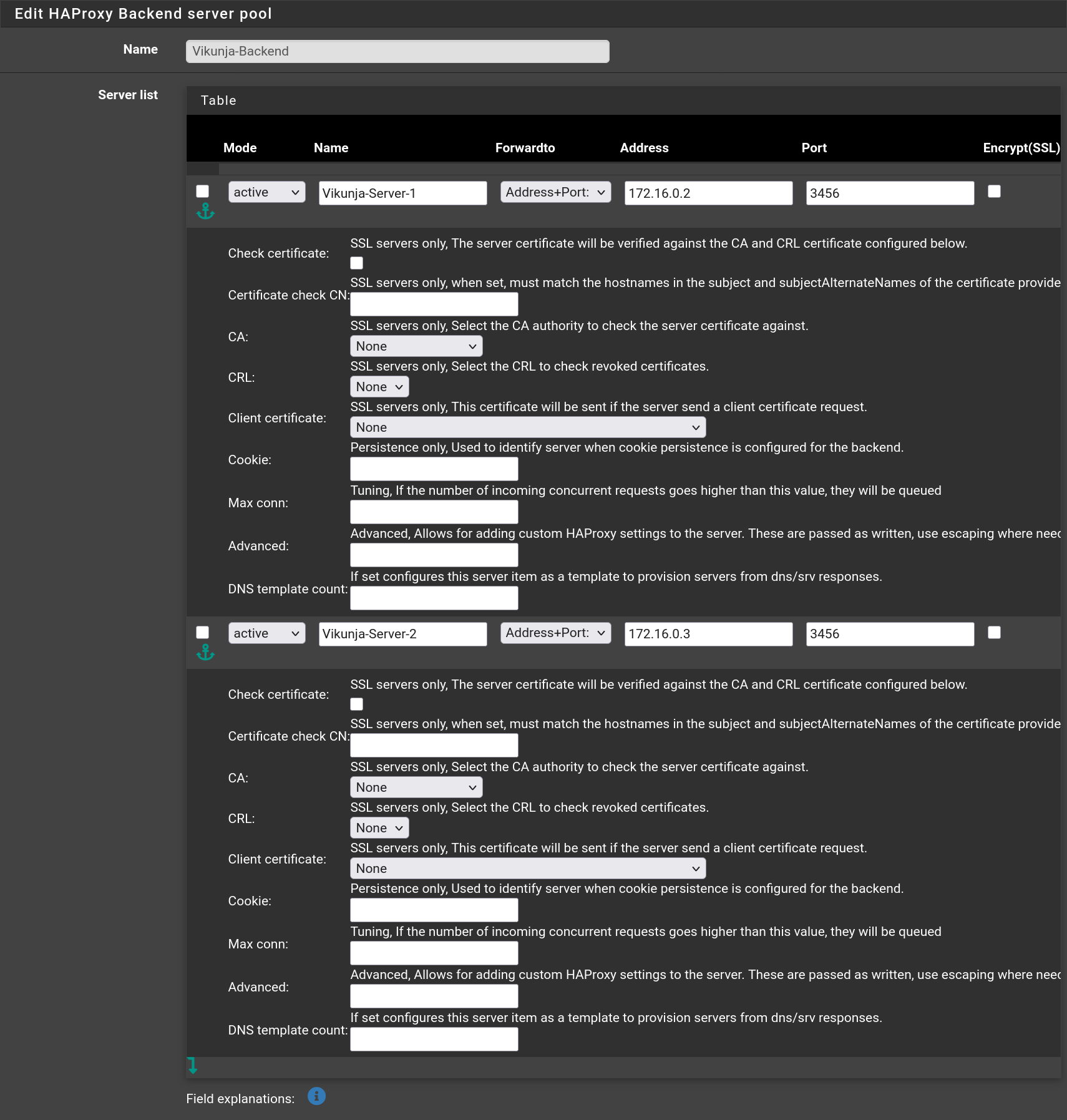
Task: Click the Server list label
Action: point(128,95)
